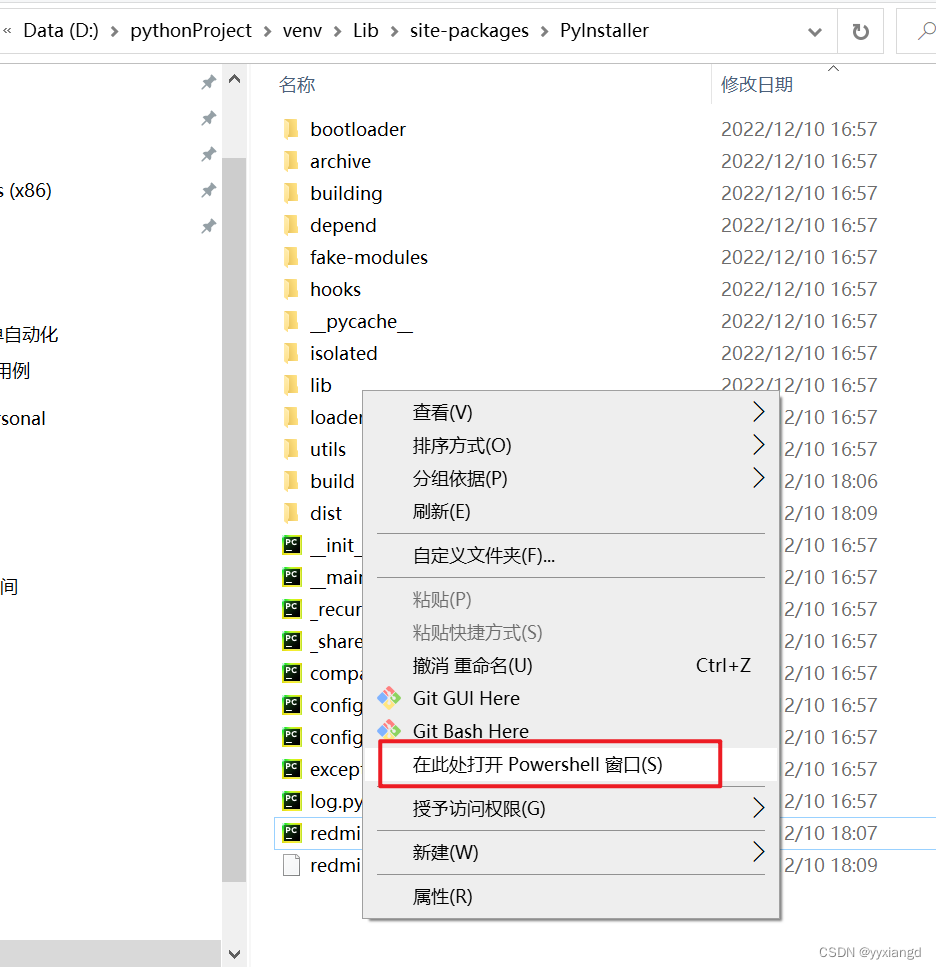Expand the chevron after Data (D:)

click(114, 32)
